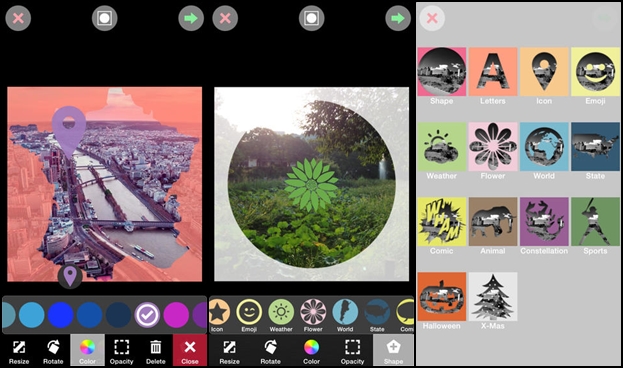Select Color tool in left screen
Screen dimensions: 623x368
[87, 350]
